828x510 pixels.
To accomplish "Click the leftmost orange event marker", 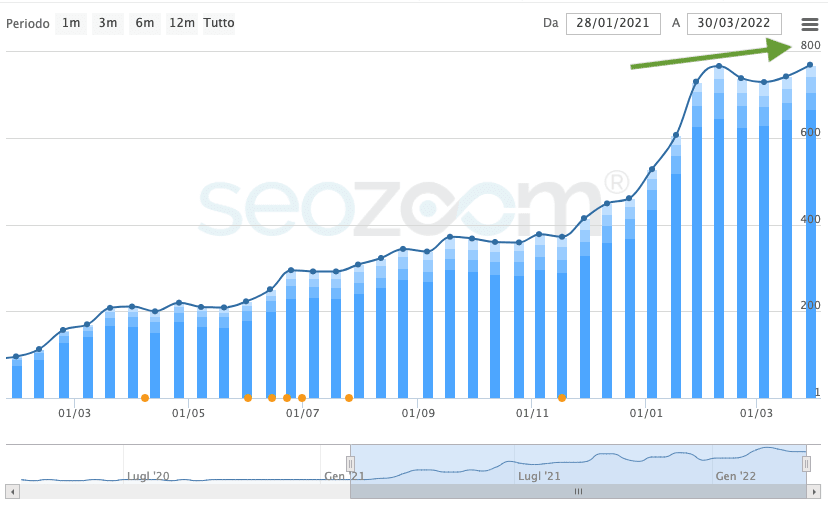I will tap(145, 398).
